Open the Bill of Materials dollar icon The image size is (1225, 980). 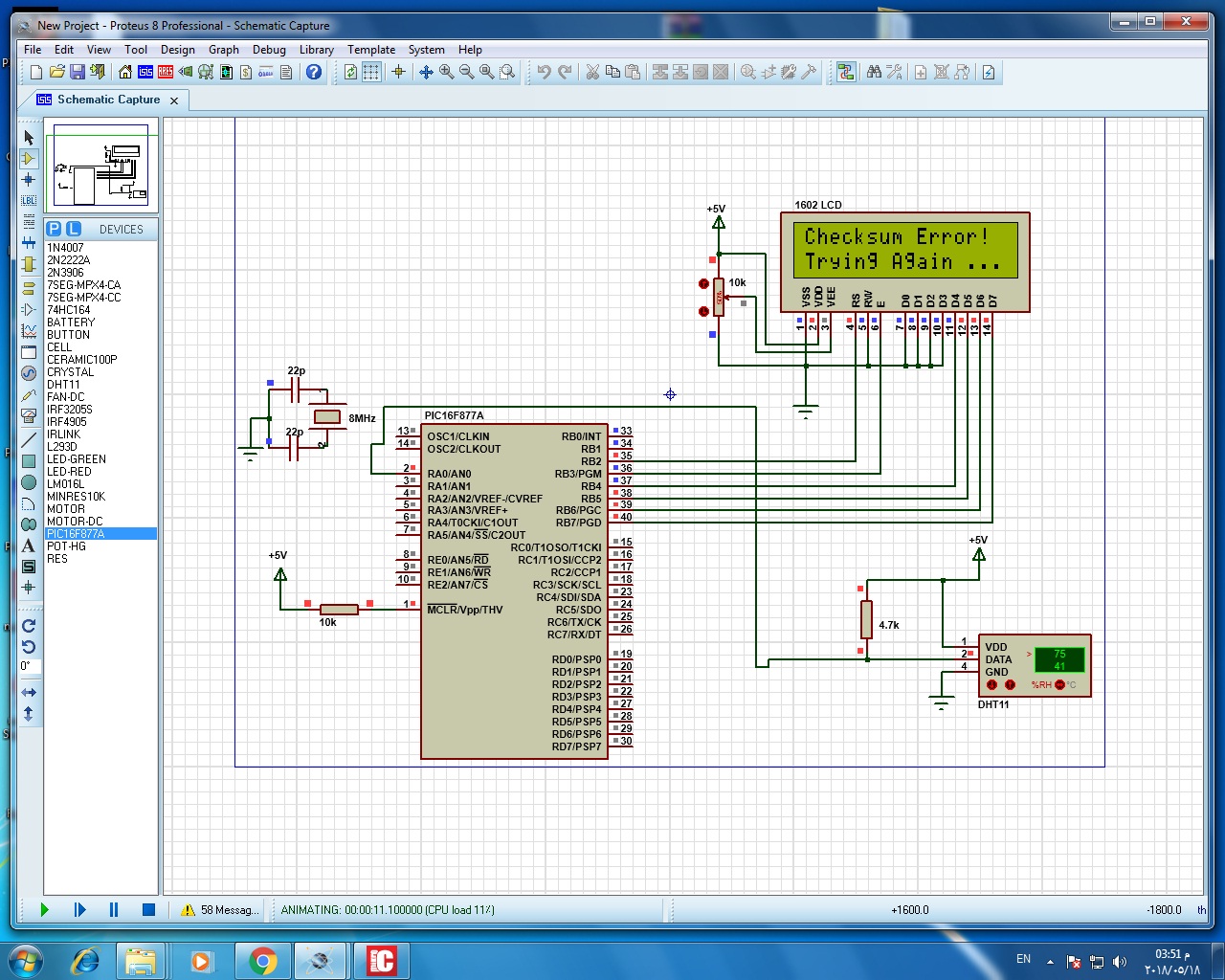[x=246, y=72]
